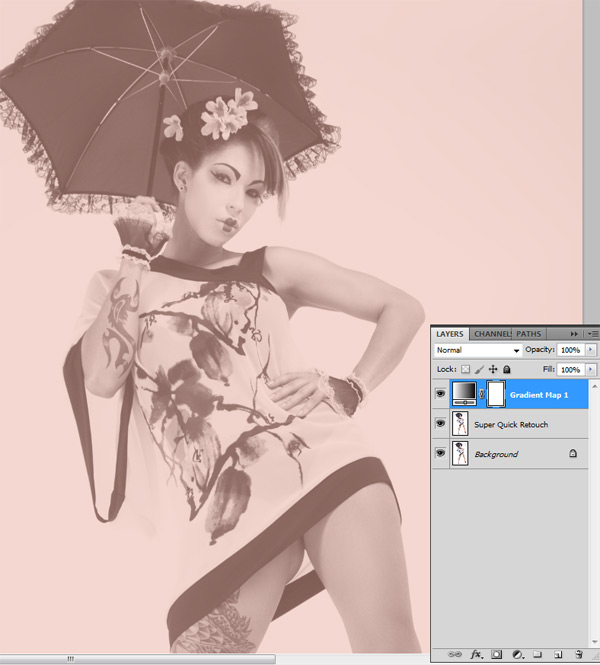Click the Layers list scroll up arrow

pyautogui.click(x=594, y=386)
